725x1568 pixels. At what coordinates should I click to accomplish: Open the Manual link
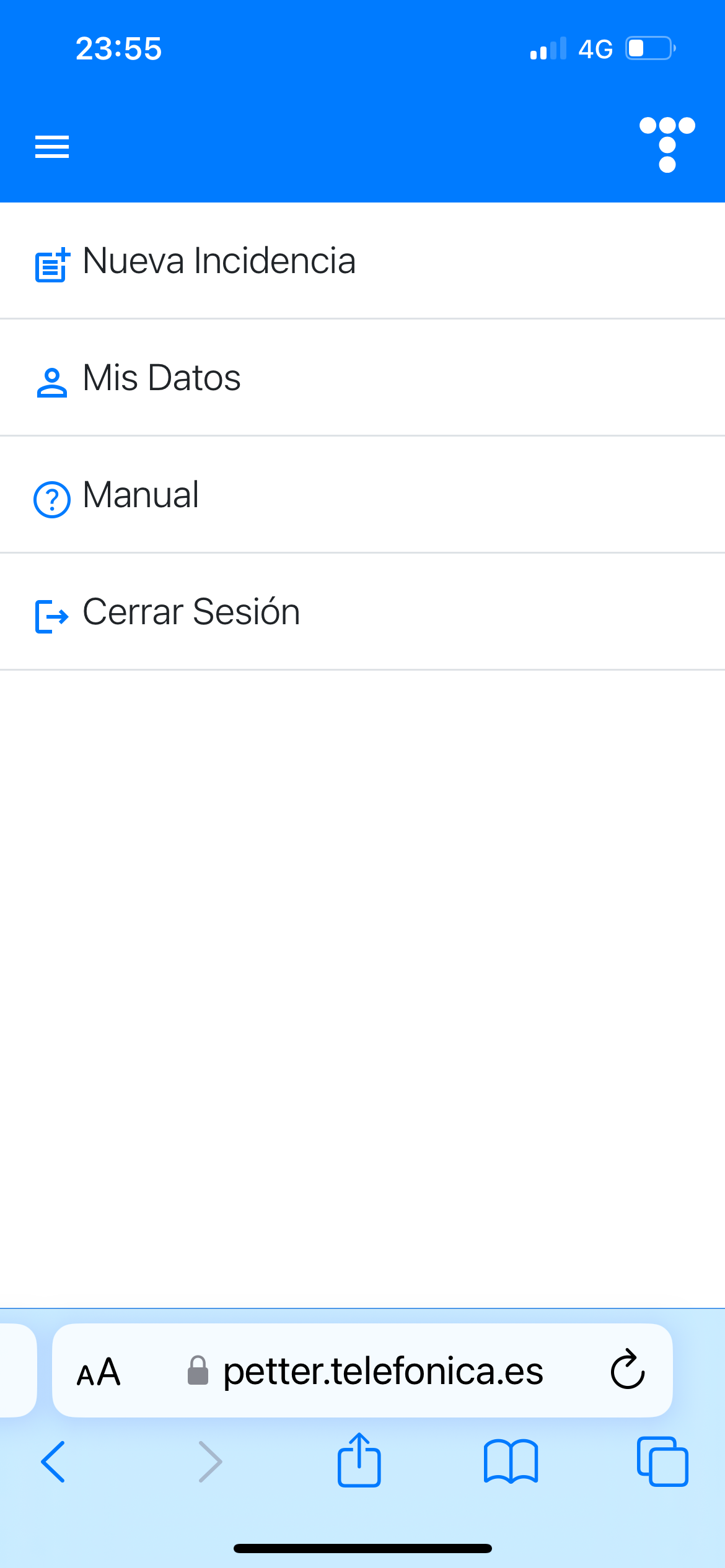[x=141, y=495]
